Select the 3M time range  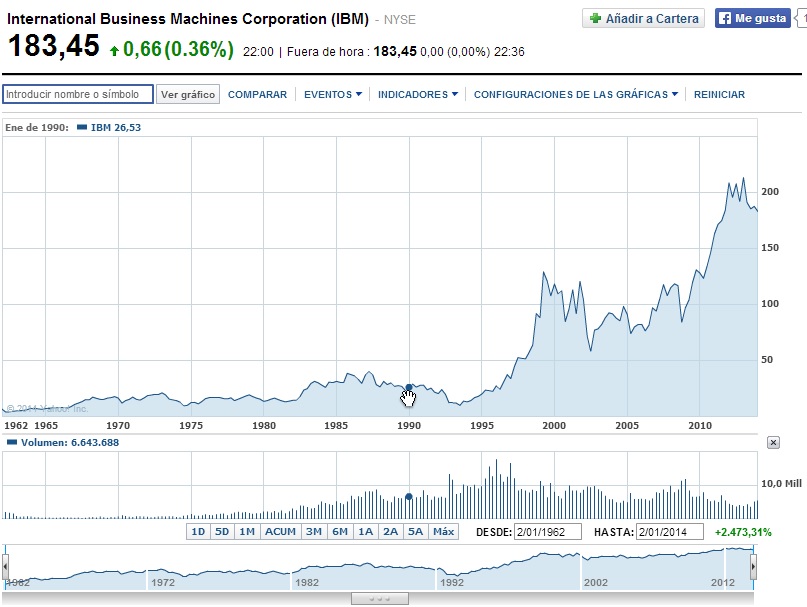click(x=313, y=531)
